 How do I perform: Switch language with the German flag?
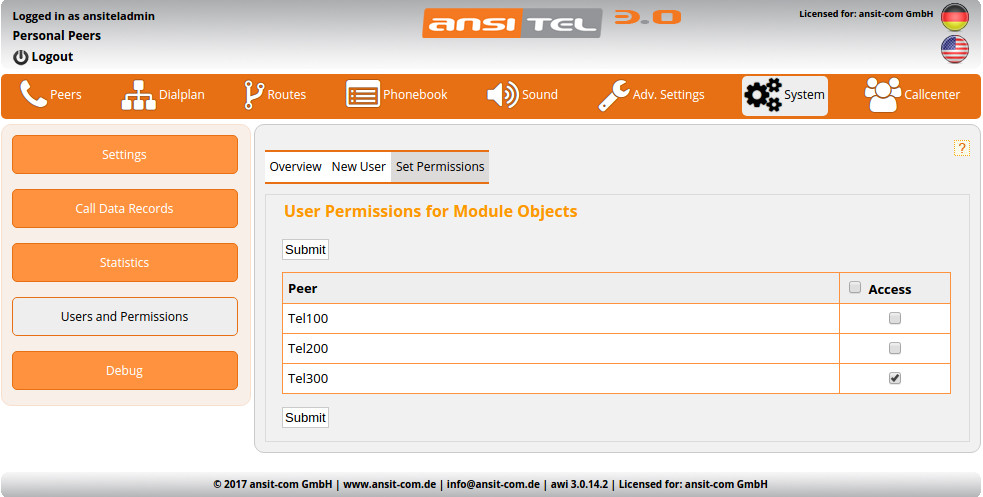pos(955,18)
